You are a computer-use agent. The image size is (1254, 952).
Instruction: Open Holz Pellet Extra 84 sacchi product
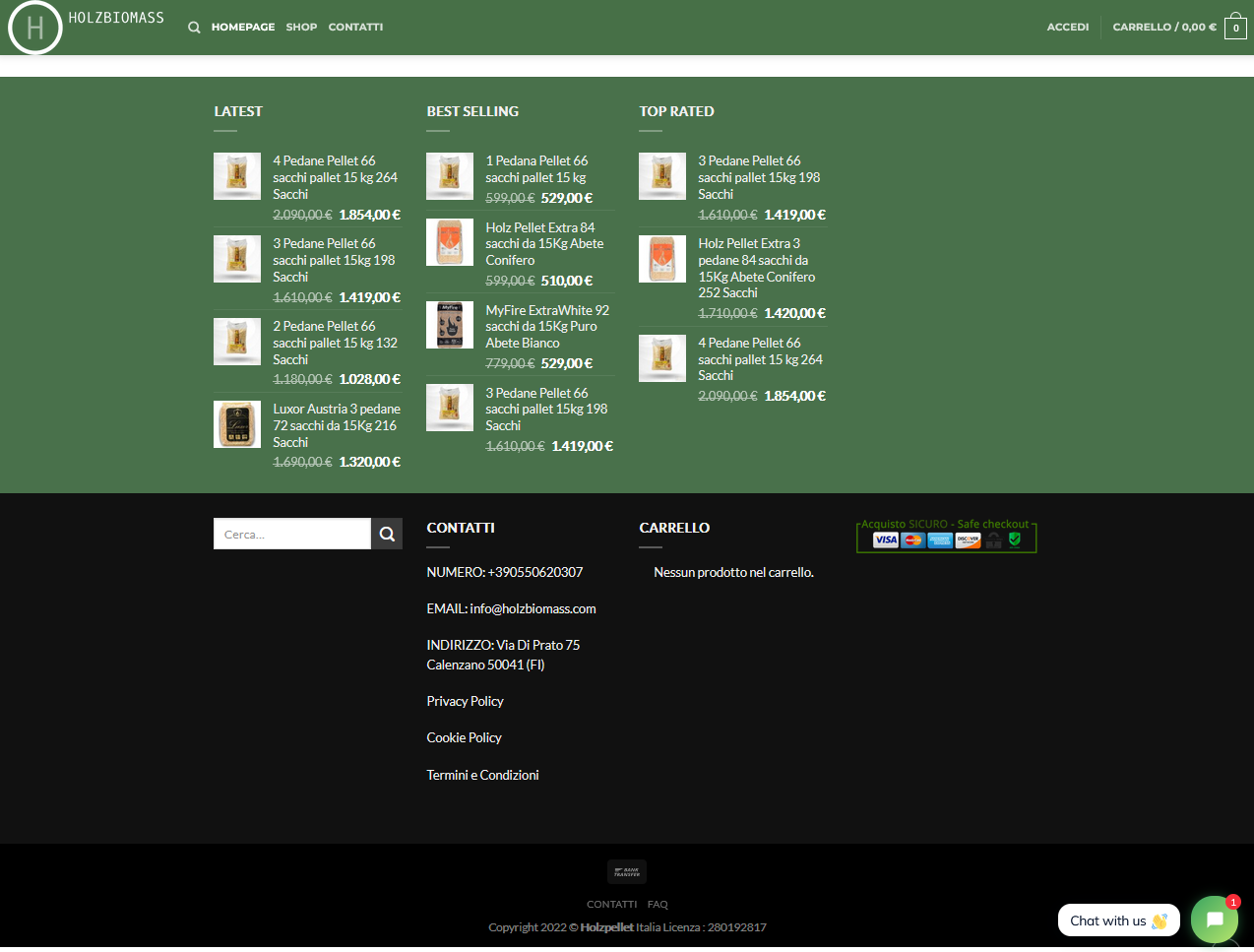point(544,244)
